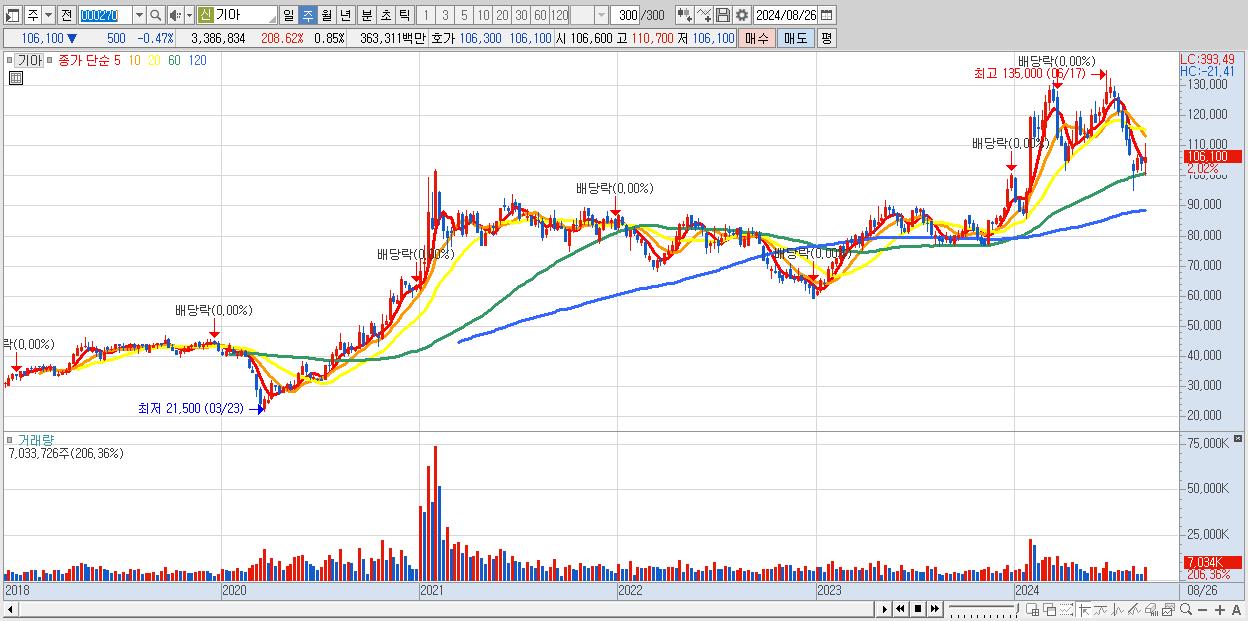Expand the dropdown arrow next to speaker icon

[189, 15]
